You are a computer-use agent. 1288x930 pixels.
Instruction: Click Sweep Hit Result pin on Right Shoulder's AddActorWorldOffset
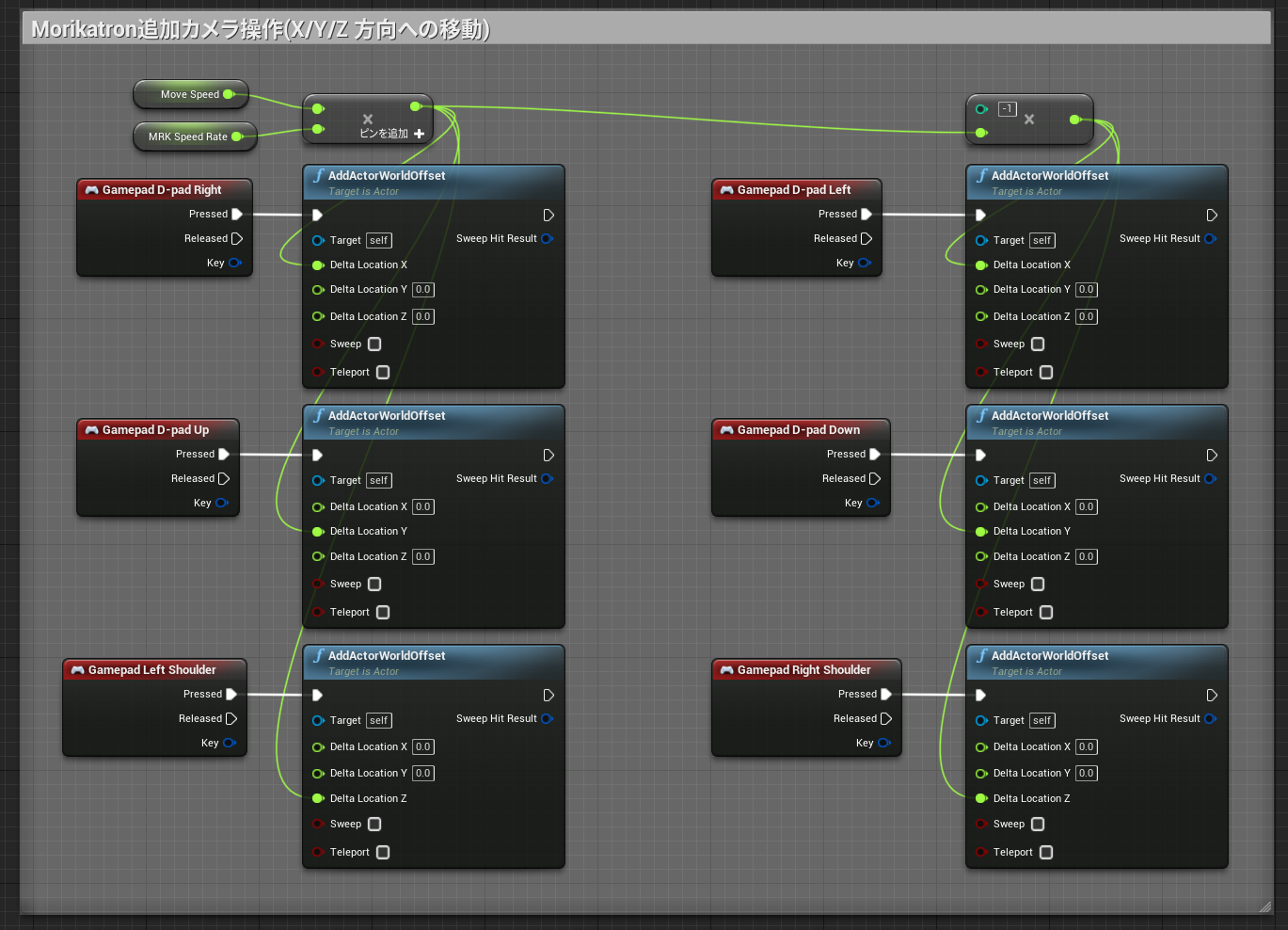point(1210,718)
